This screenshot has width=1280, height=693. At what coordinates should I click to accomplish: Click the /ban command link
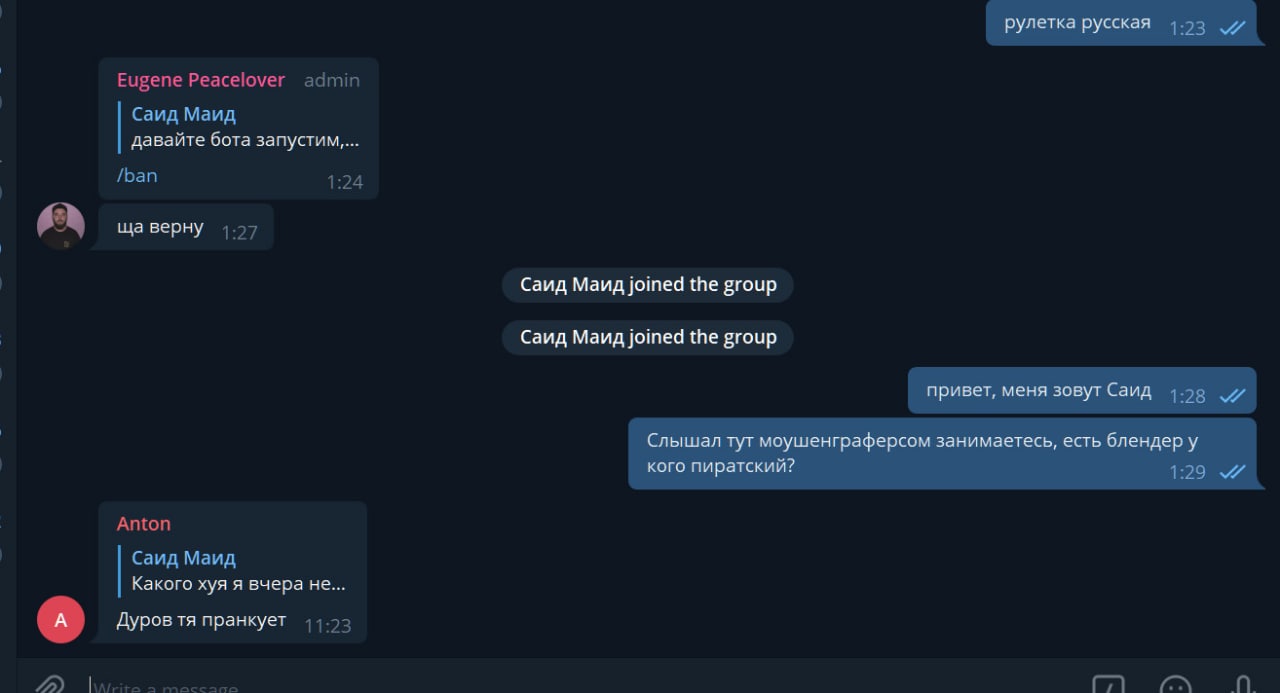coord(137,175)
